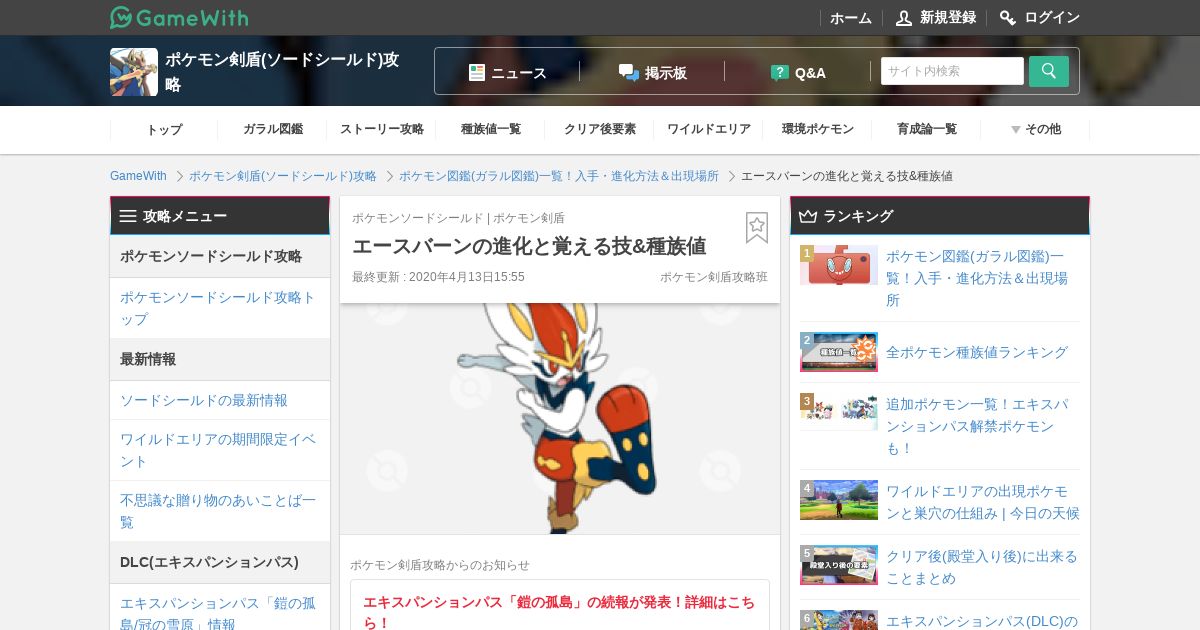Click the 最終更新 date text
Screen dimensions: 1200x630
point(438,277)
